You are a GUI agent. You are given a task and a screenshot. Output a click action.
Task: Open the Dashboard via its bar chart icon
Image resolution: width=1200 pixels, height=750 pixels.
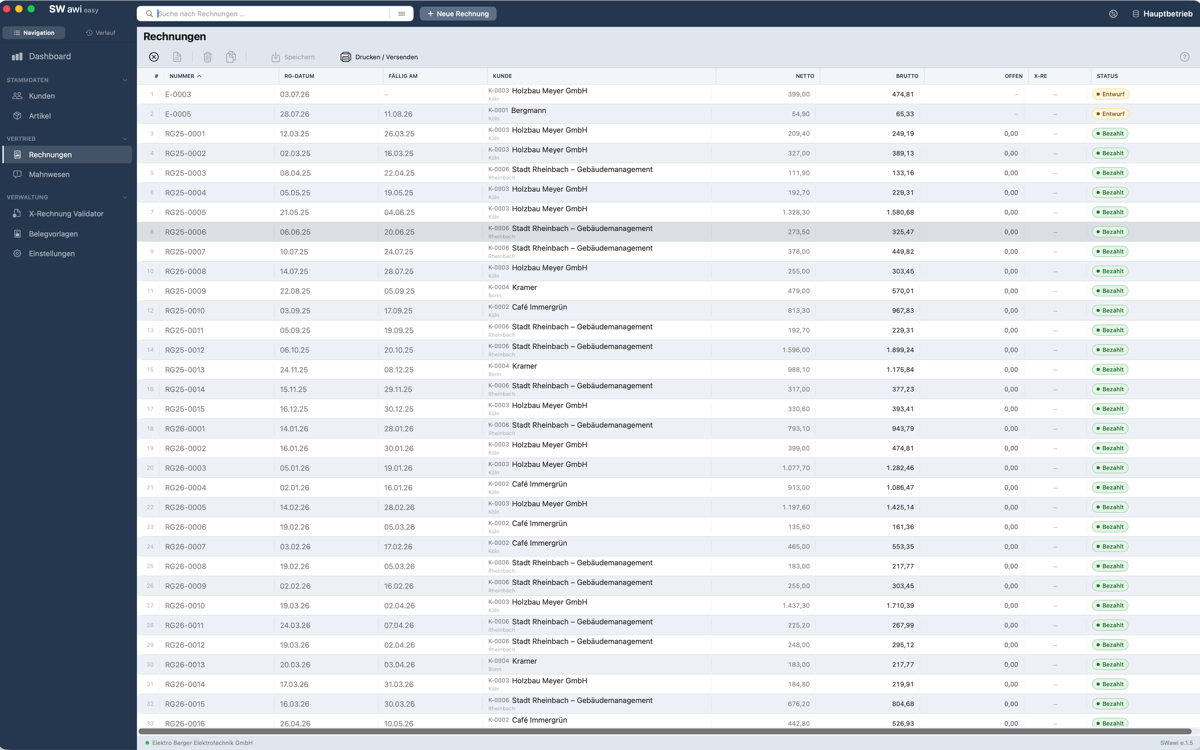pyautogui.click(x=17, y=56)
